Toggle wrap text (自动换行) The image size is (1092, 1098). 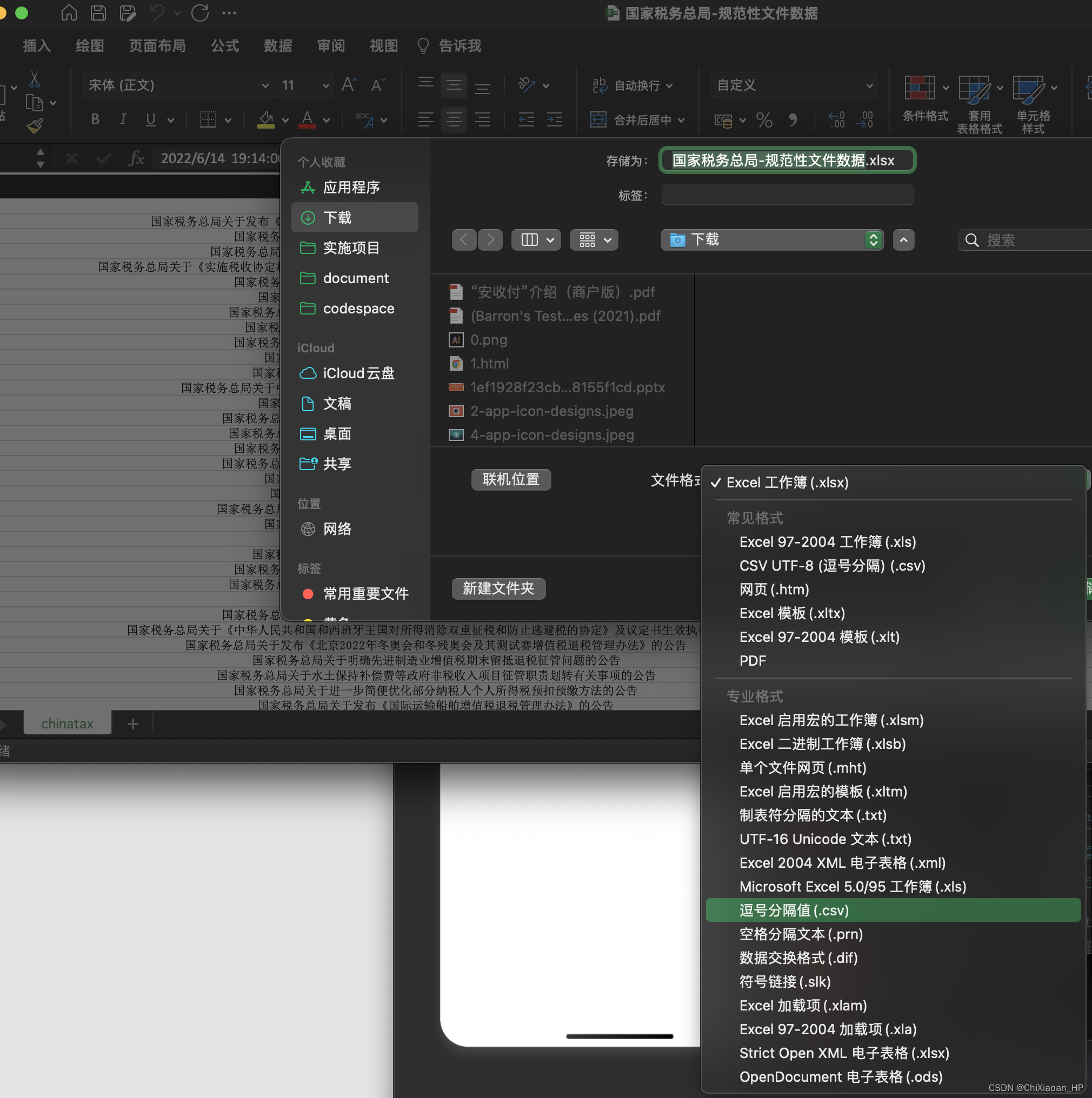[x=631, y=85]
